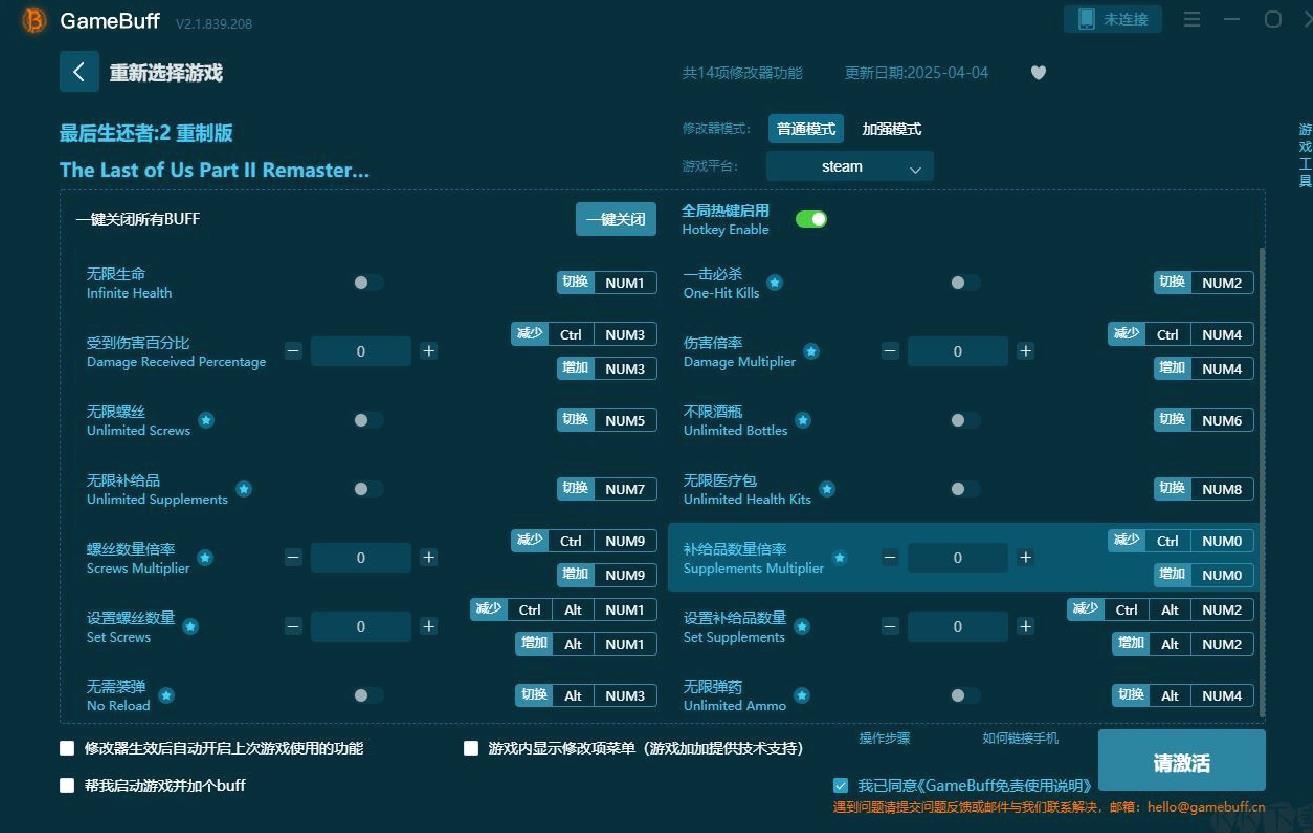
Task: Click star icon next to Supplements Multiplier
Action: click(840, 558)
